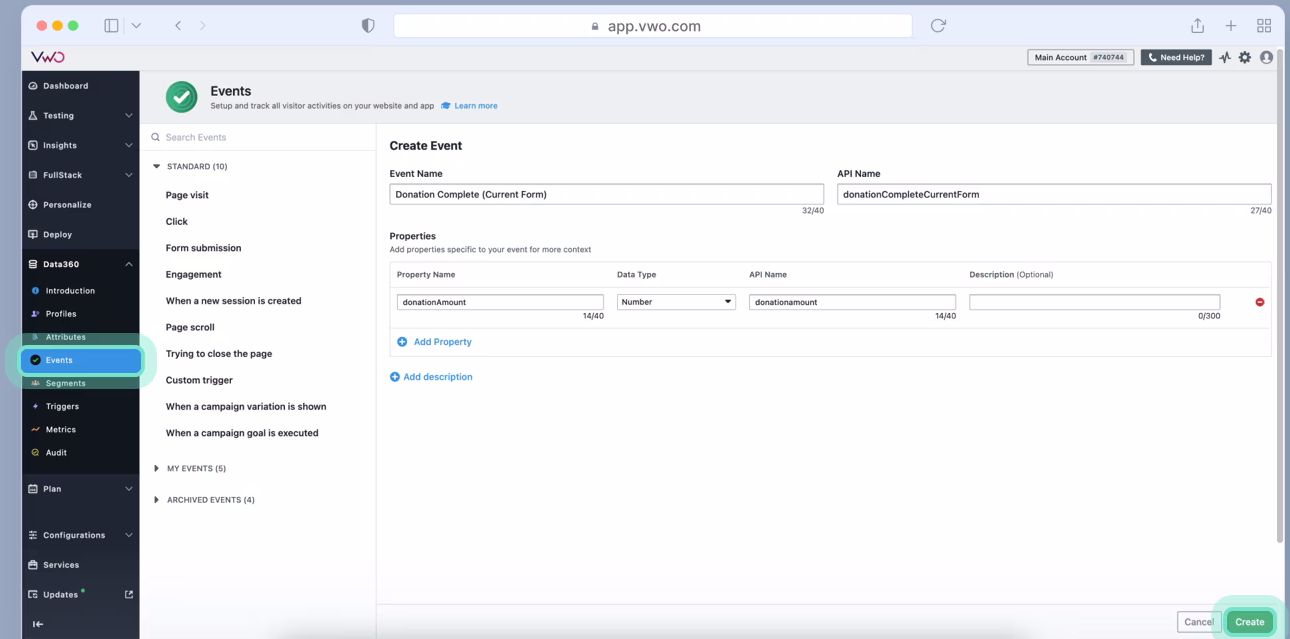Collapse the sidebar with the arrow icon
The image size is (1290, 639).
(36, 624)
